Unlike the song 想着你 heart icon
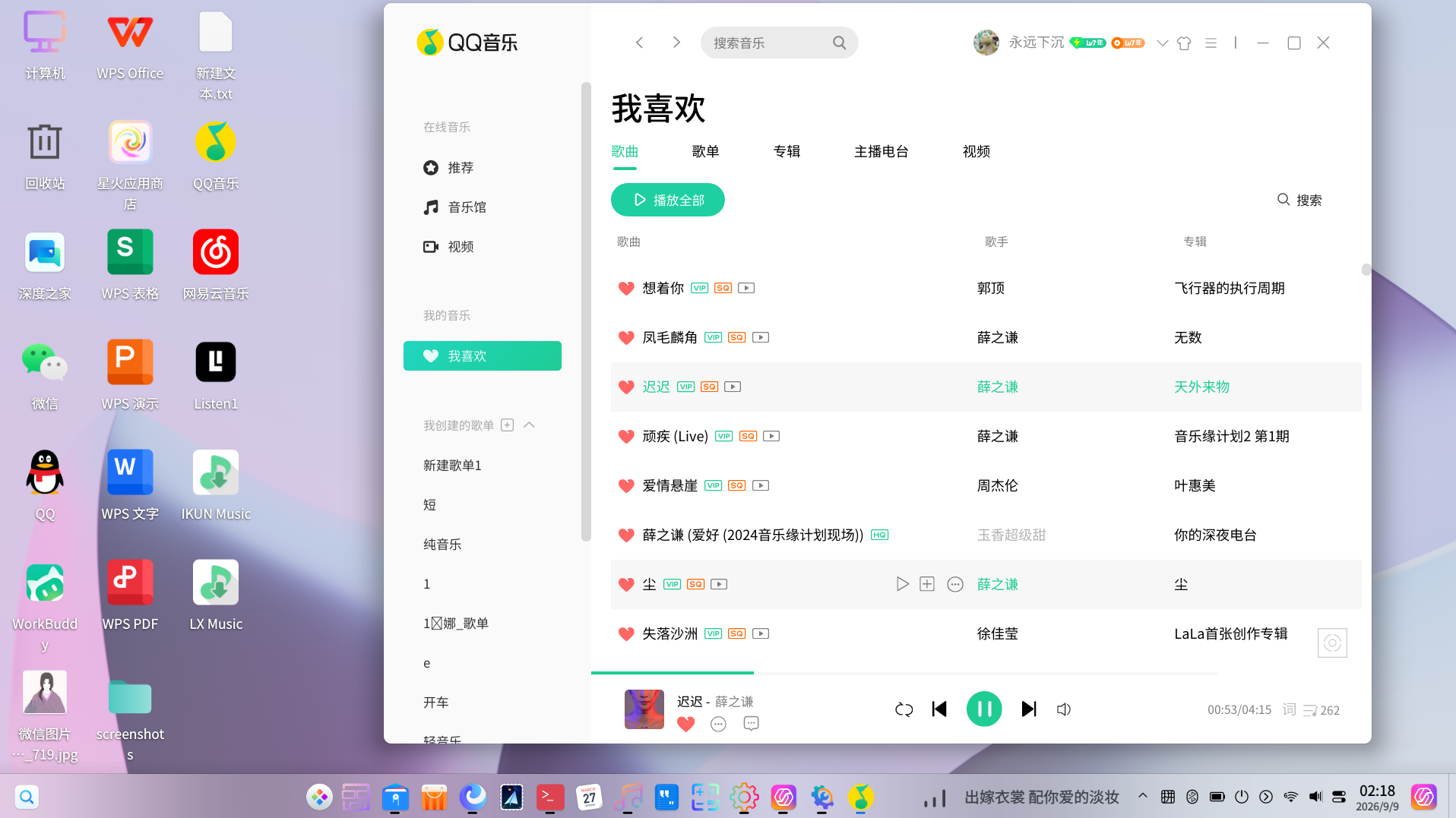This screenshot has width=1456, height=818. [x=626, y=289]
